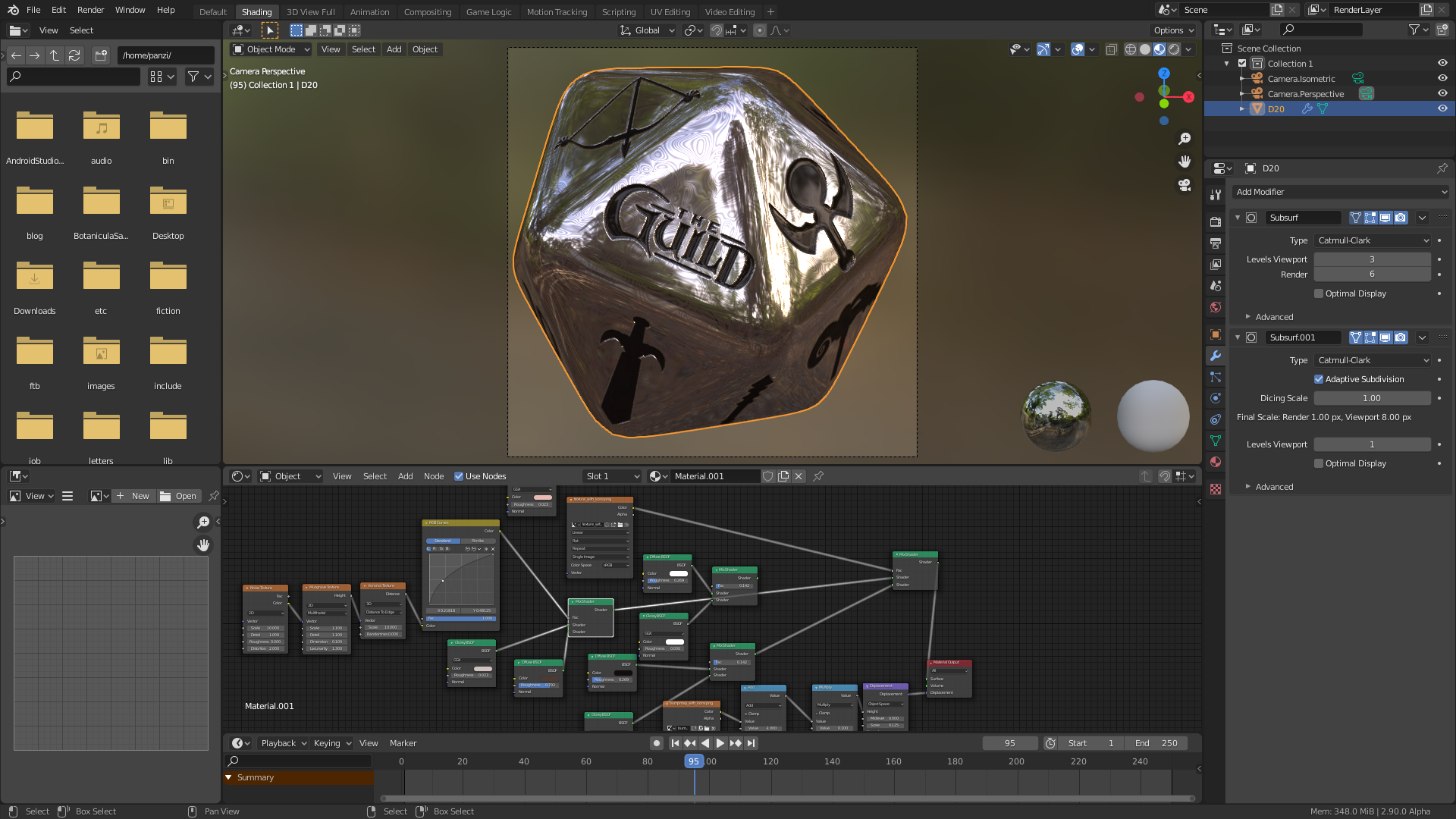The width and height of the screenshot is (1456, 819).
Task: Expand Advanced section under Subsurf.001
Action: [1274, 487]
